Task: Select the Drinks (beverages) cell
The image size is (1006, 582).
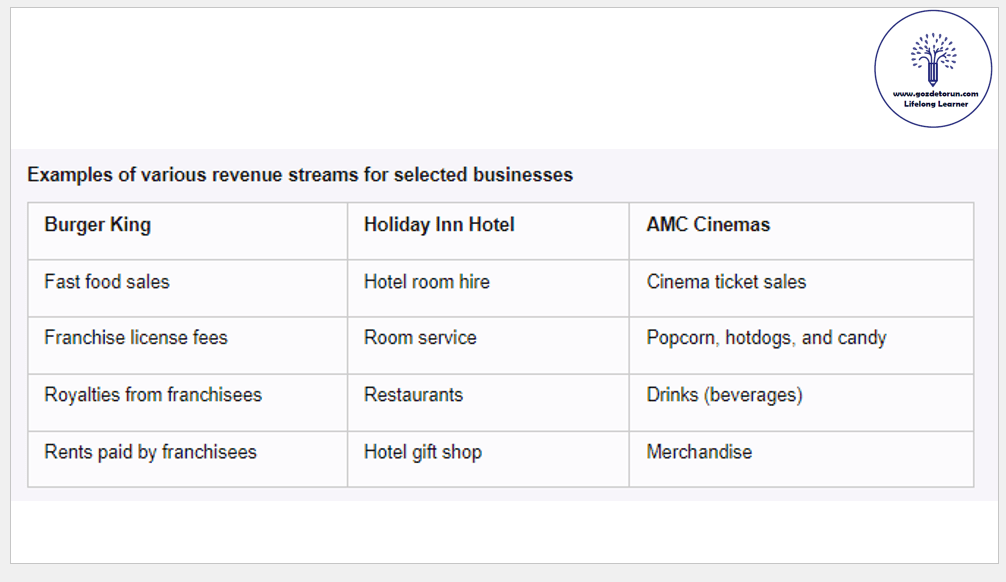Action: click(x=724, y=395)
